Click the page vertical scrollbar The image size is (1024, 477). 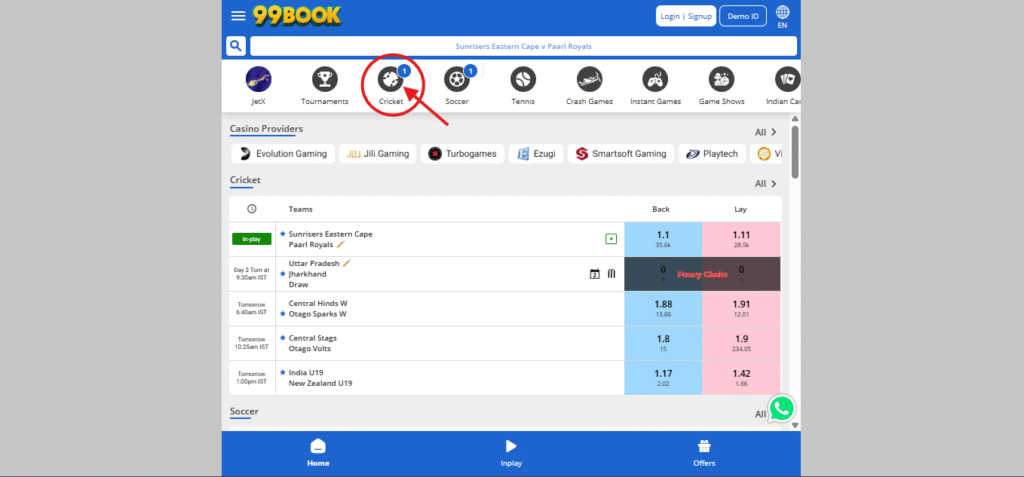pos(795,152)
